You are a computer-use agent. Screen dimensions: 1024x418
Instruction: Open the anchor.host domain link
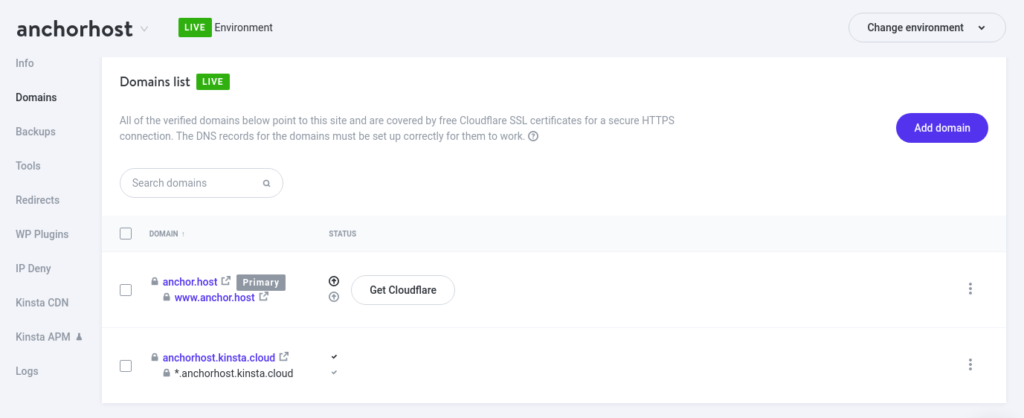coord(190,281)
